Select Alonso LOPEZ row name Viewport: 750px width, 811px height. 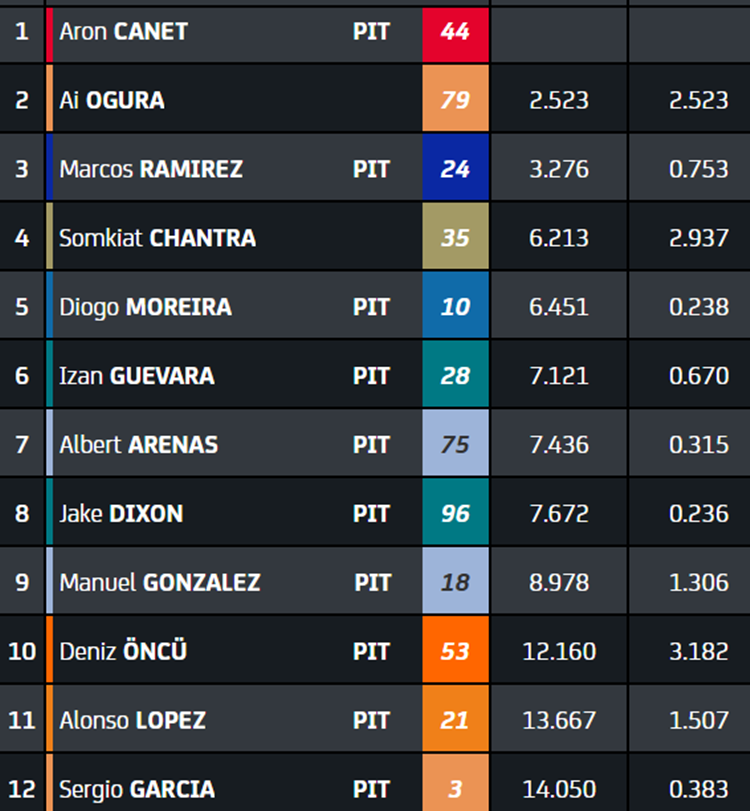point(132,720)
